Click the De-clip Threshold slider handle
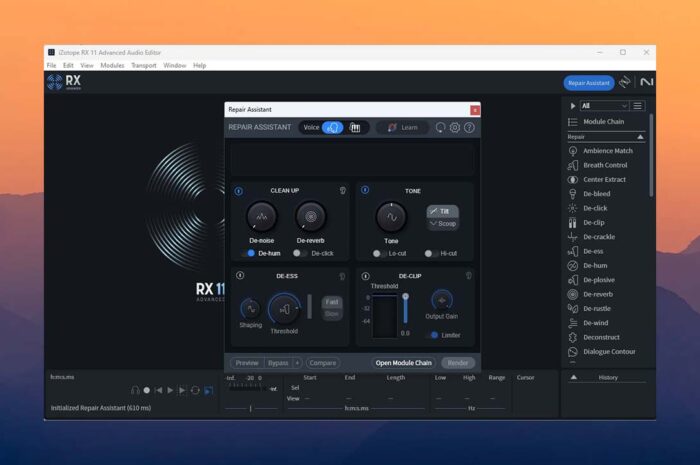This screenshot has width=700, height=465. tap(405, 296)
